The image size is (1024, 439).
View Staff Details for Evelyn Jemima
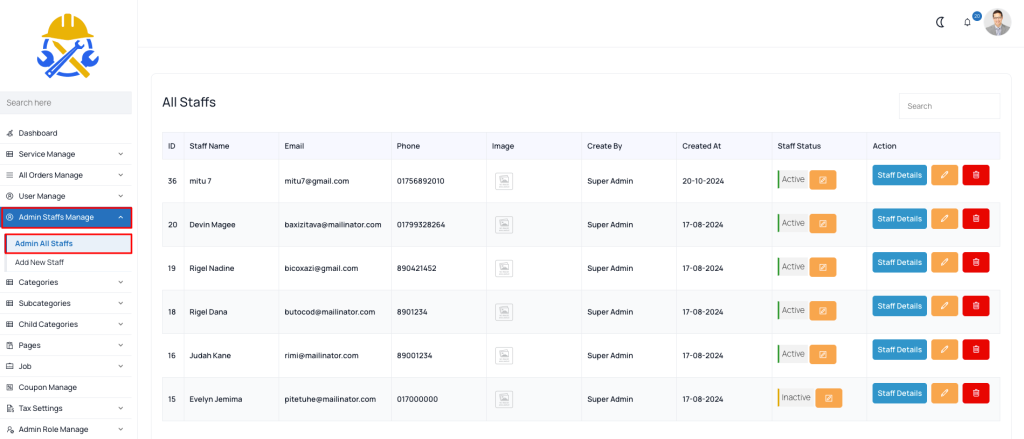point(899,393)
